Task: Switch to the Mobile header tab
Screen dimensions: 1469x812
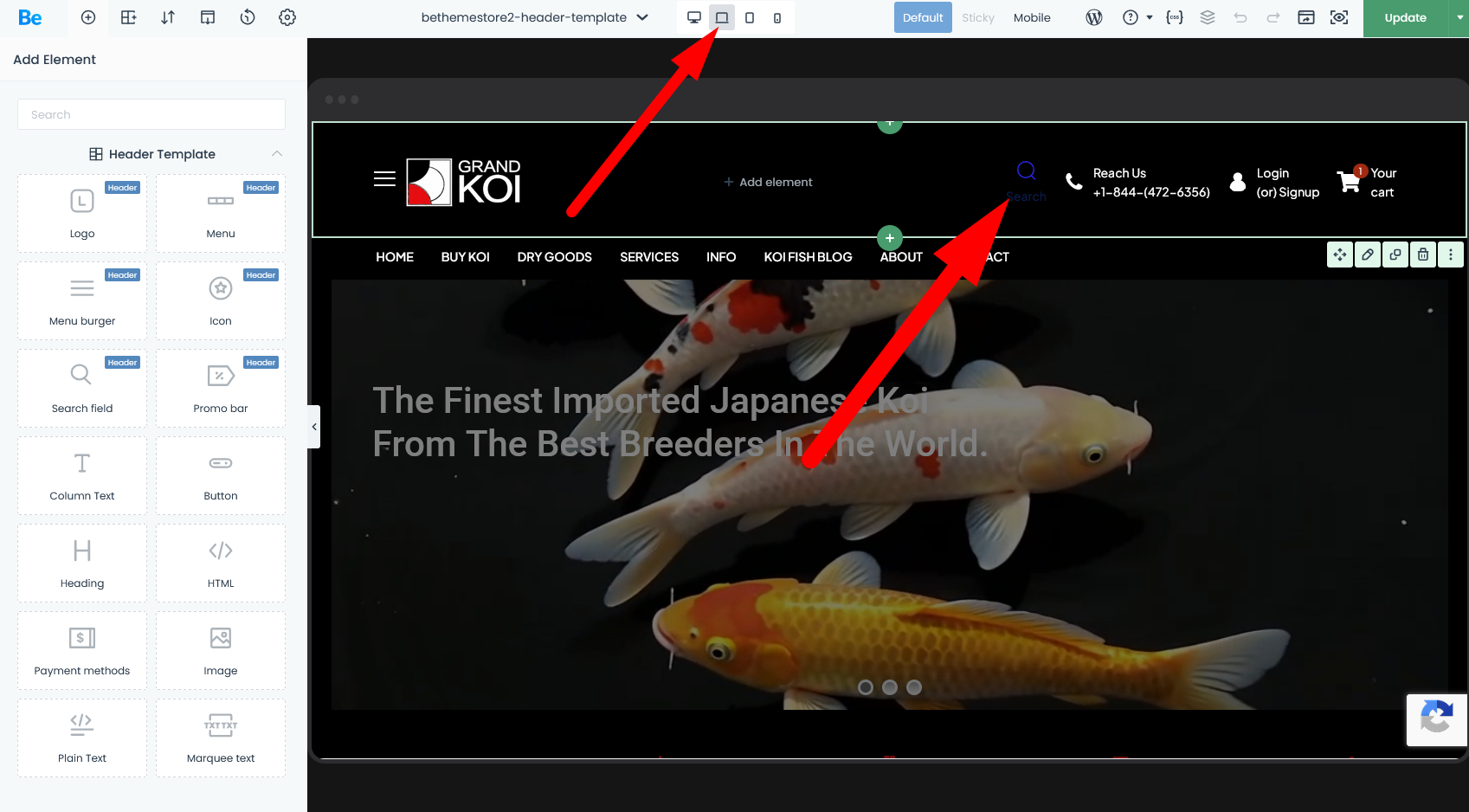Action: (1032, 17)
